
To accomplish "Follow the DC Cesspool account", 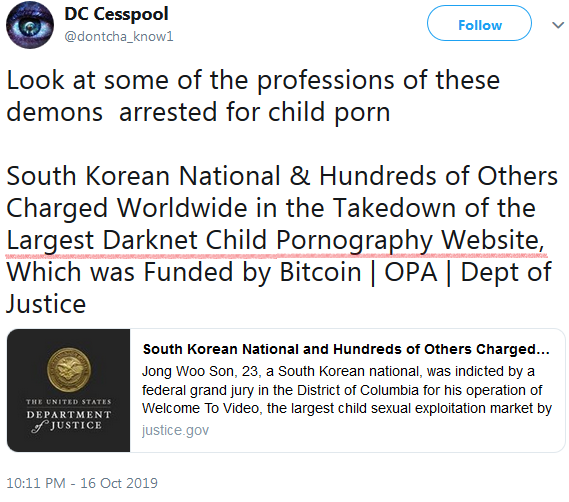I will pyautogui.click(x=479, y=23).
